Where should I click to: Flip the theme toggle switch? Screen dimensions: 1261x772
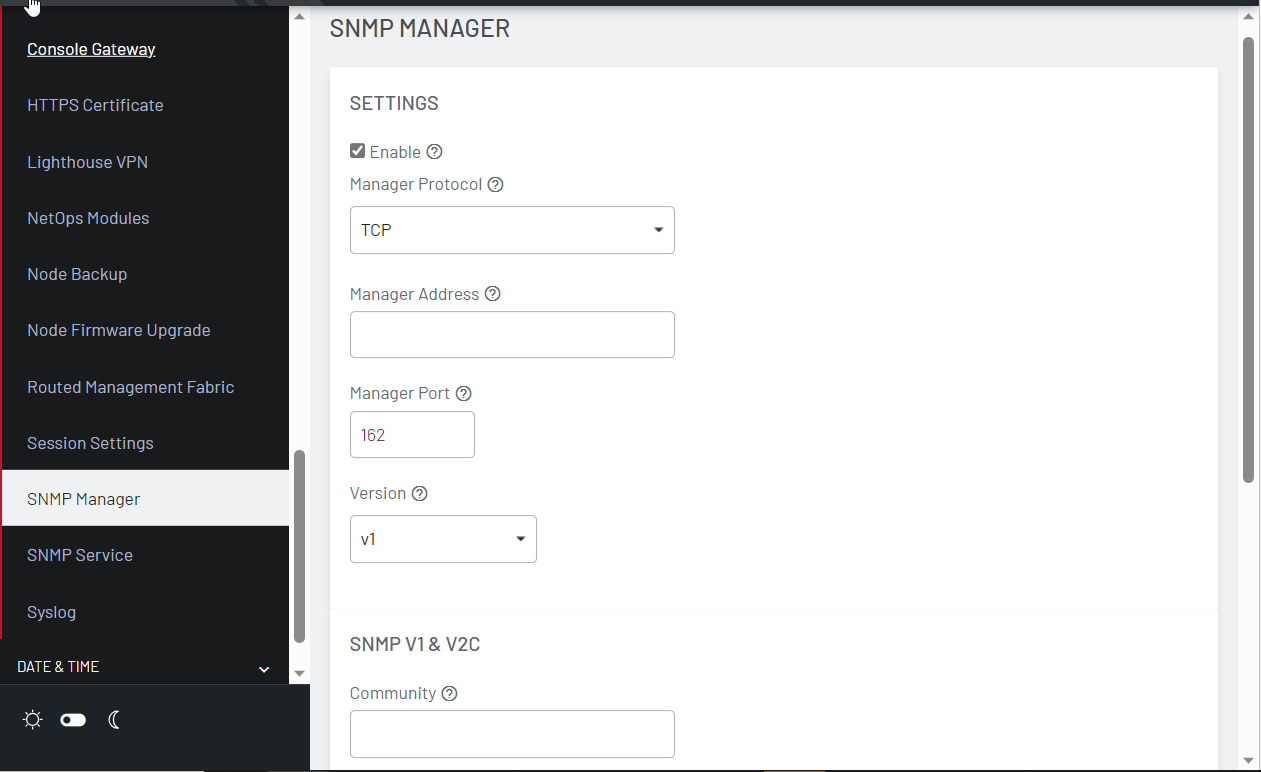click(x=72, y=719)
